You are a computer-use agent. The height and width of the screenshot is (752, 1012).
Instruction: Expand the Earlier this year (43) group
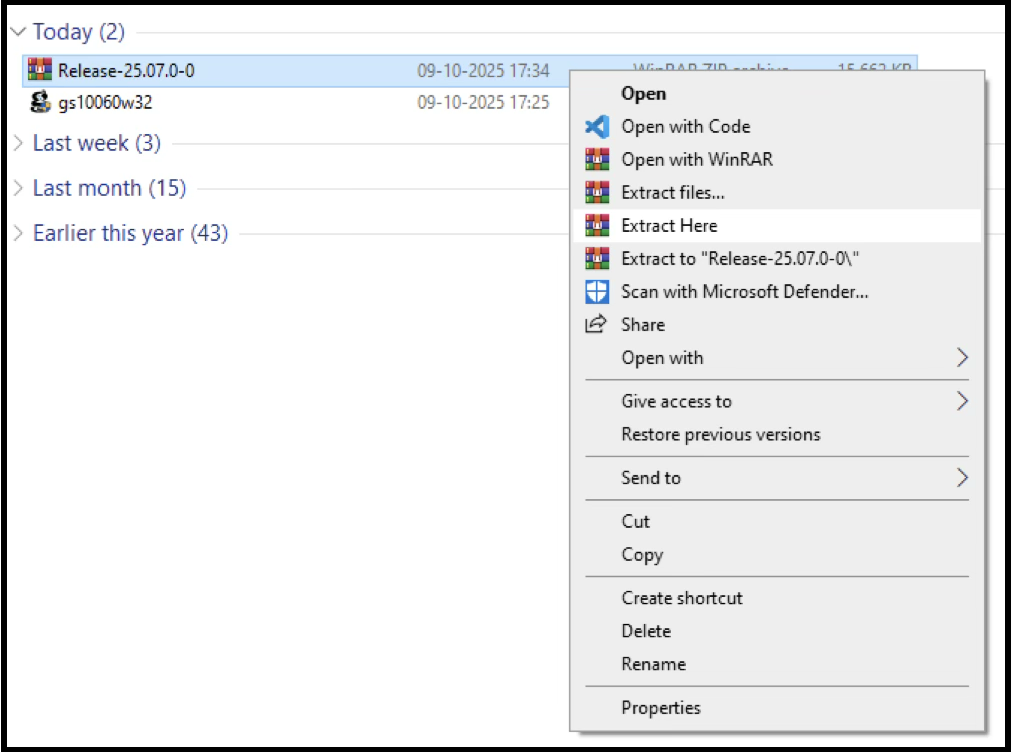(x=17, y=233)
